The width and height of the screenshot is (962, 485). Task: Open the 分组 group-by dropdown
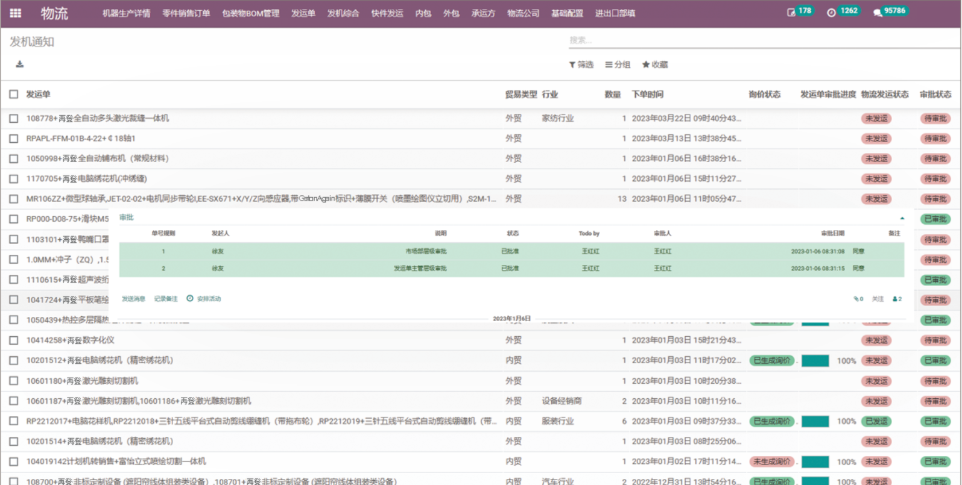[617, 64]
